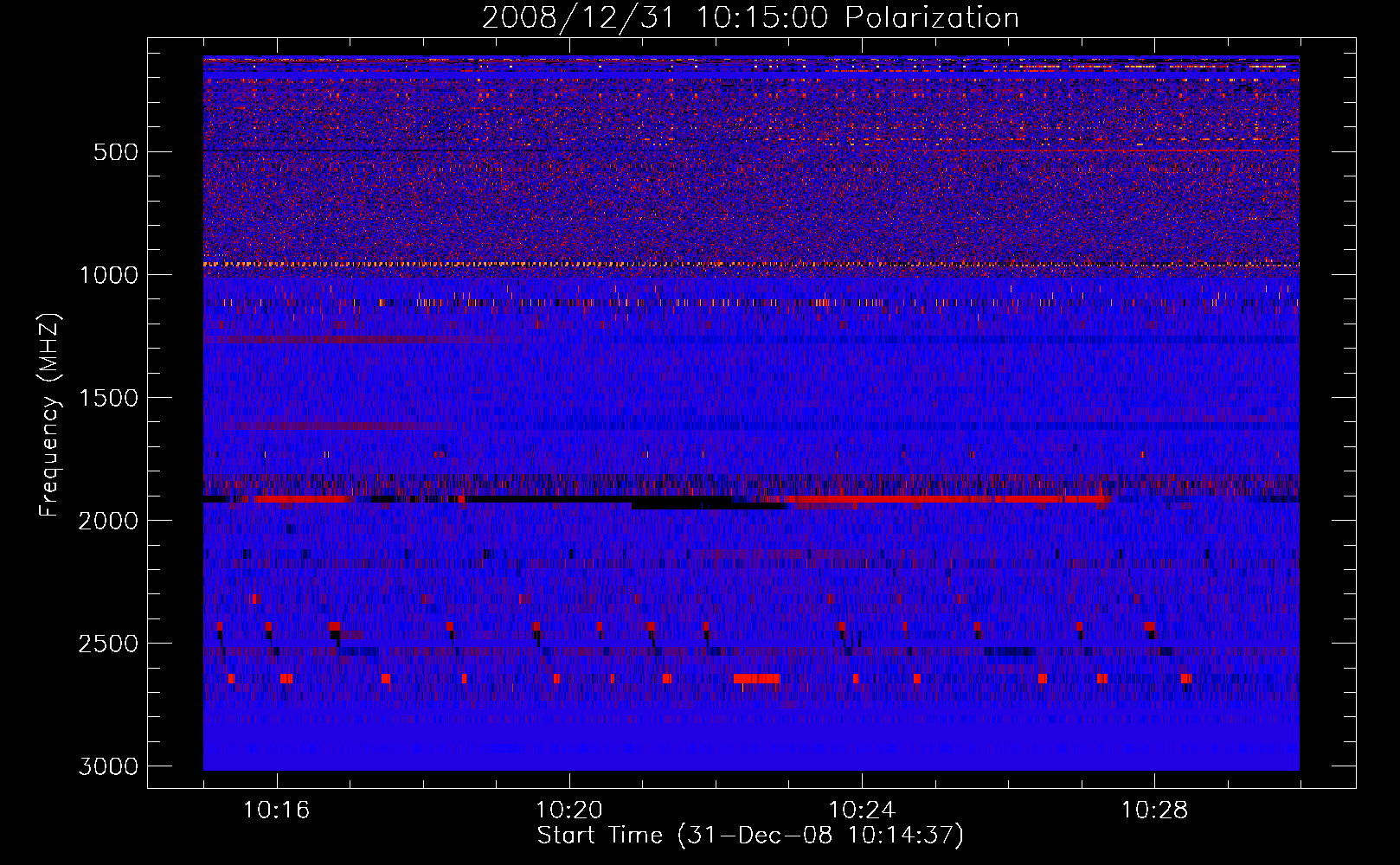
Task: Click the 'Frequency (MHZ)' axis label
Action: coord(49,415)
